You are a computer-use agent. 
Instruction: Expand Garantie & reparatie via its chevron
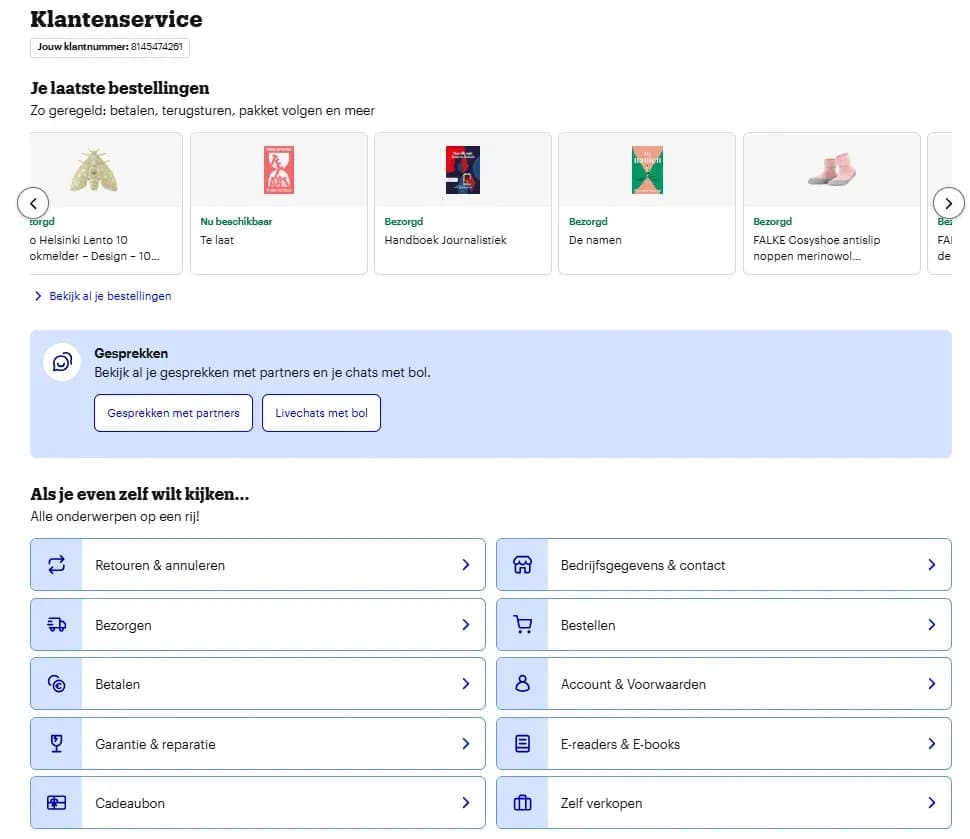(x=466, y=743)
